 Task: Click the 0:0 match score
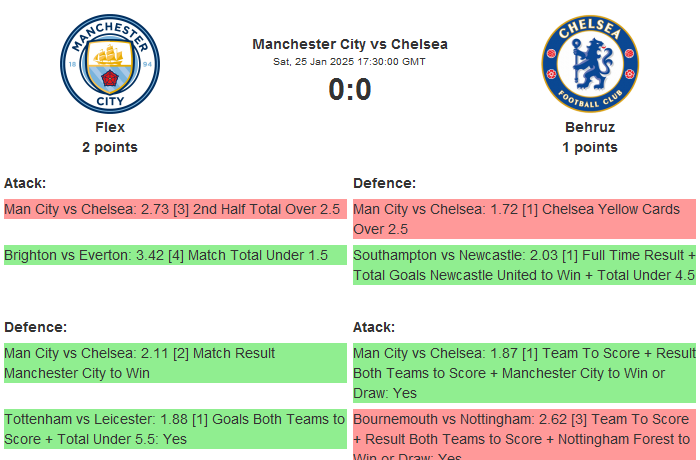click(x=350, y=90)
